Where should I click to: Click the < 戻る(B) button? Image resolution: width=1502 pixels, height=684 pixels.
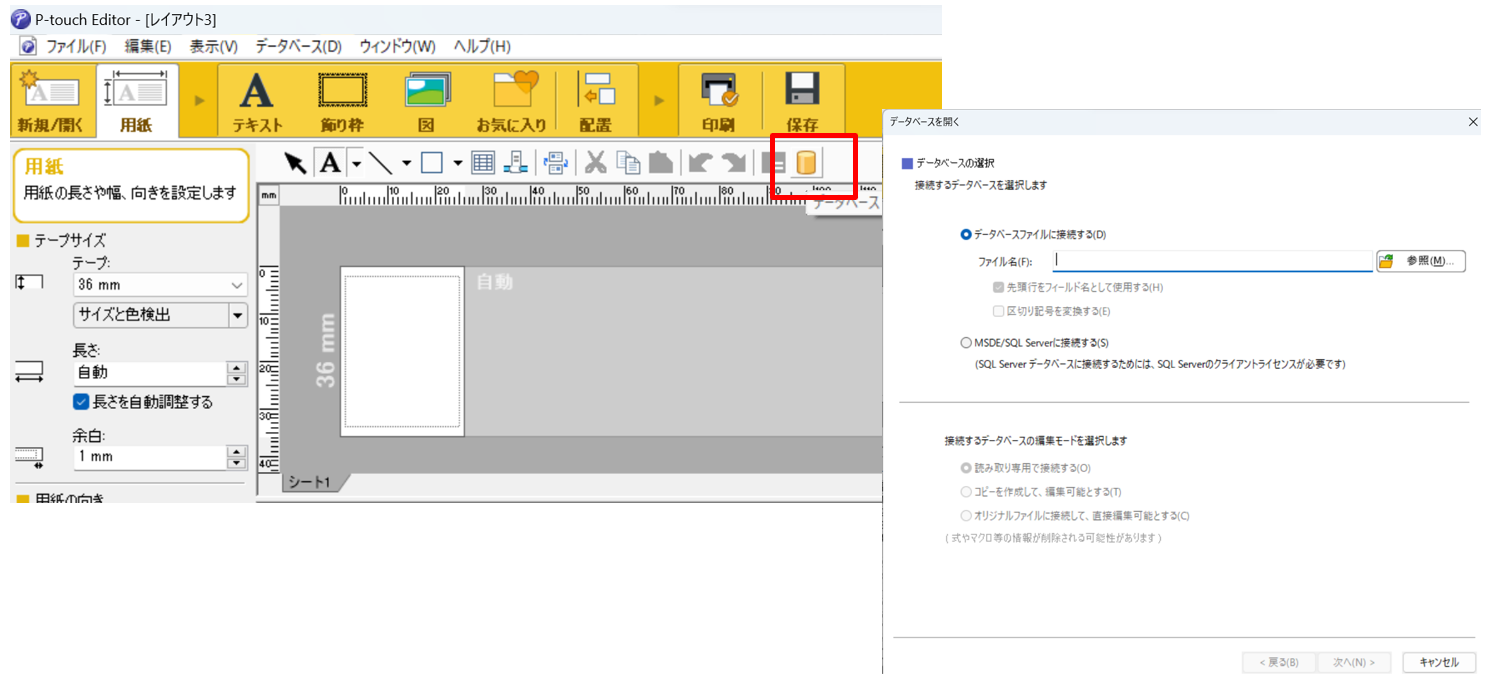[1278, 662]
